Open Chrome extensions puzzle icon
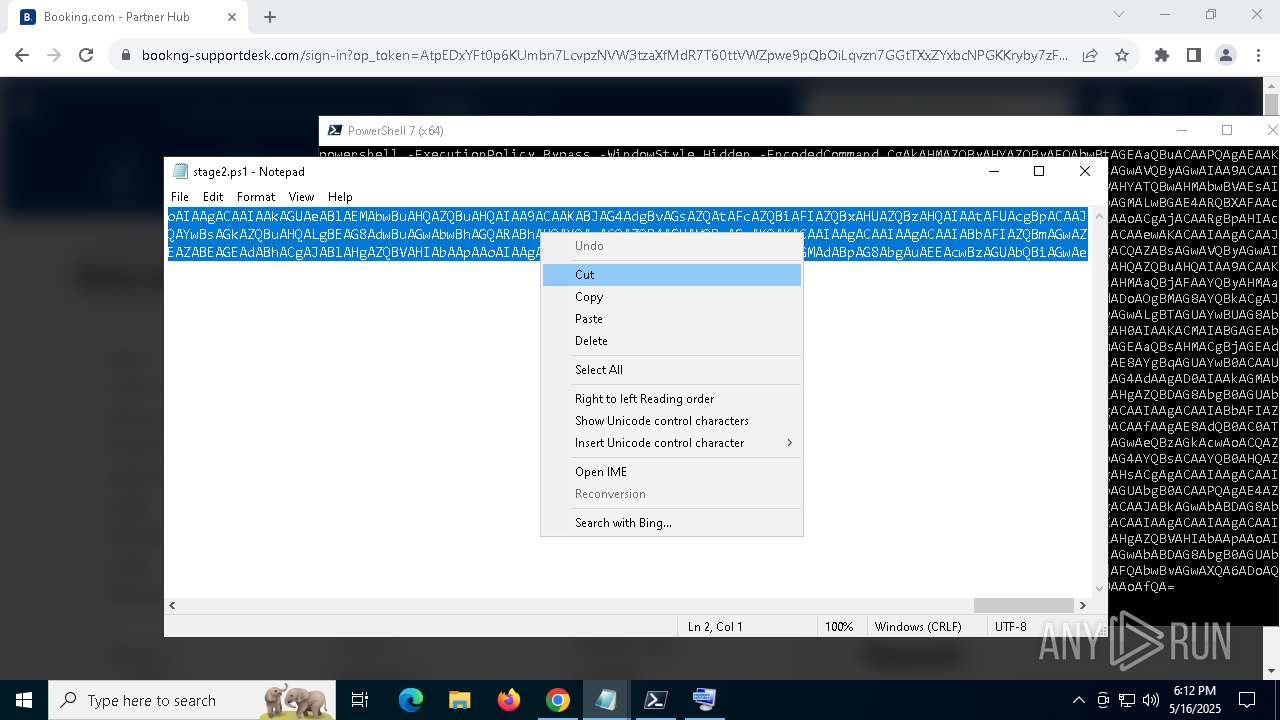This screenshot has width=1280, height=720. [1162, 56]
